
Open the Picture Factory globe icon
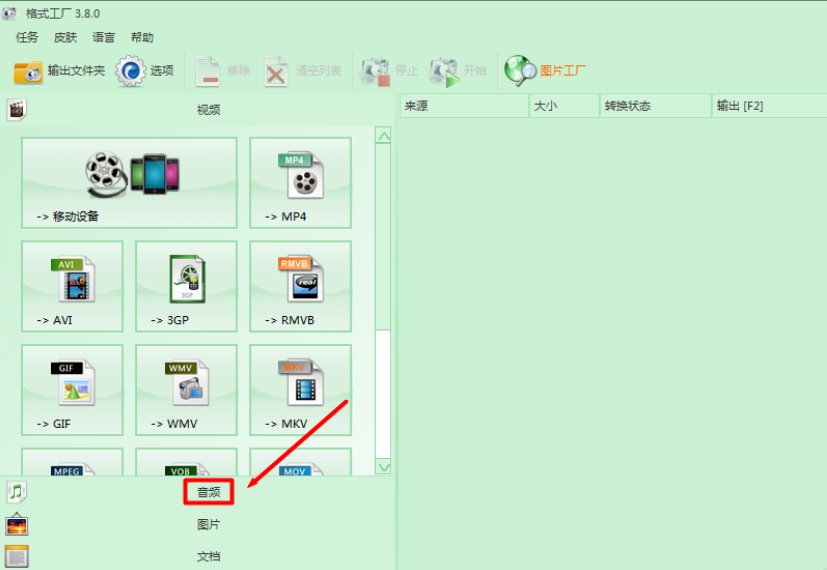click(x=520, y=71)
